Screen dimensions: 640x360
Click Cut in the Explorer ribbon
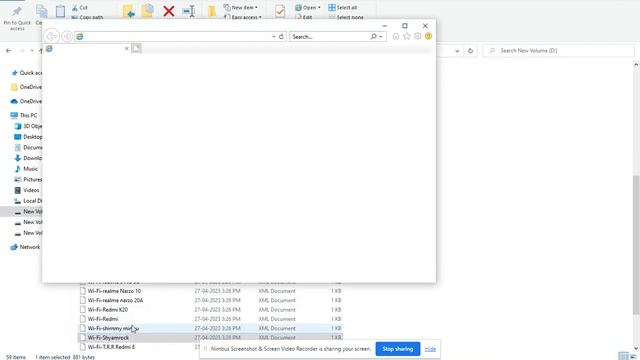[x=80, y=8]
